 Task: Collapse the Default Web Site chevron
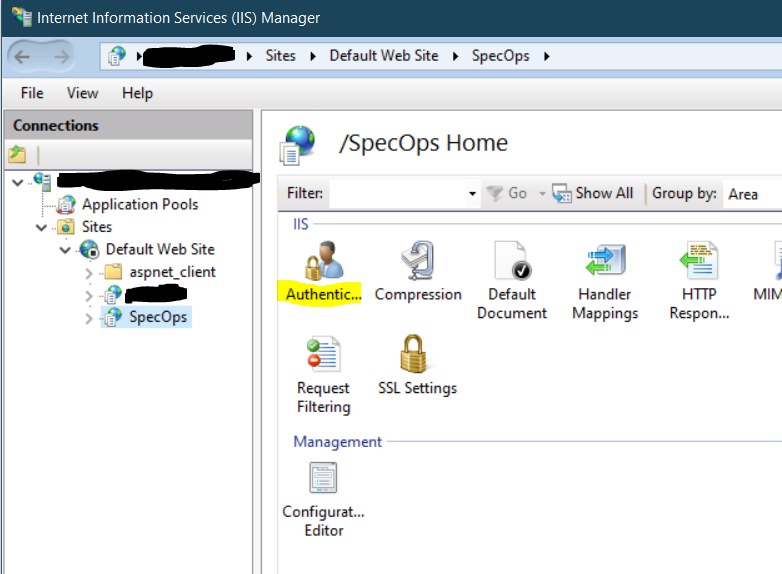tap(65, 250)
